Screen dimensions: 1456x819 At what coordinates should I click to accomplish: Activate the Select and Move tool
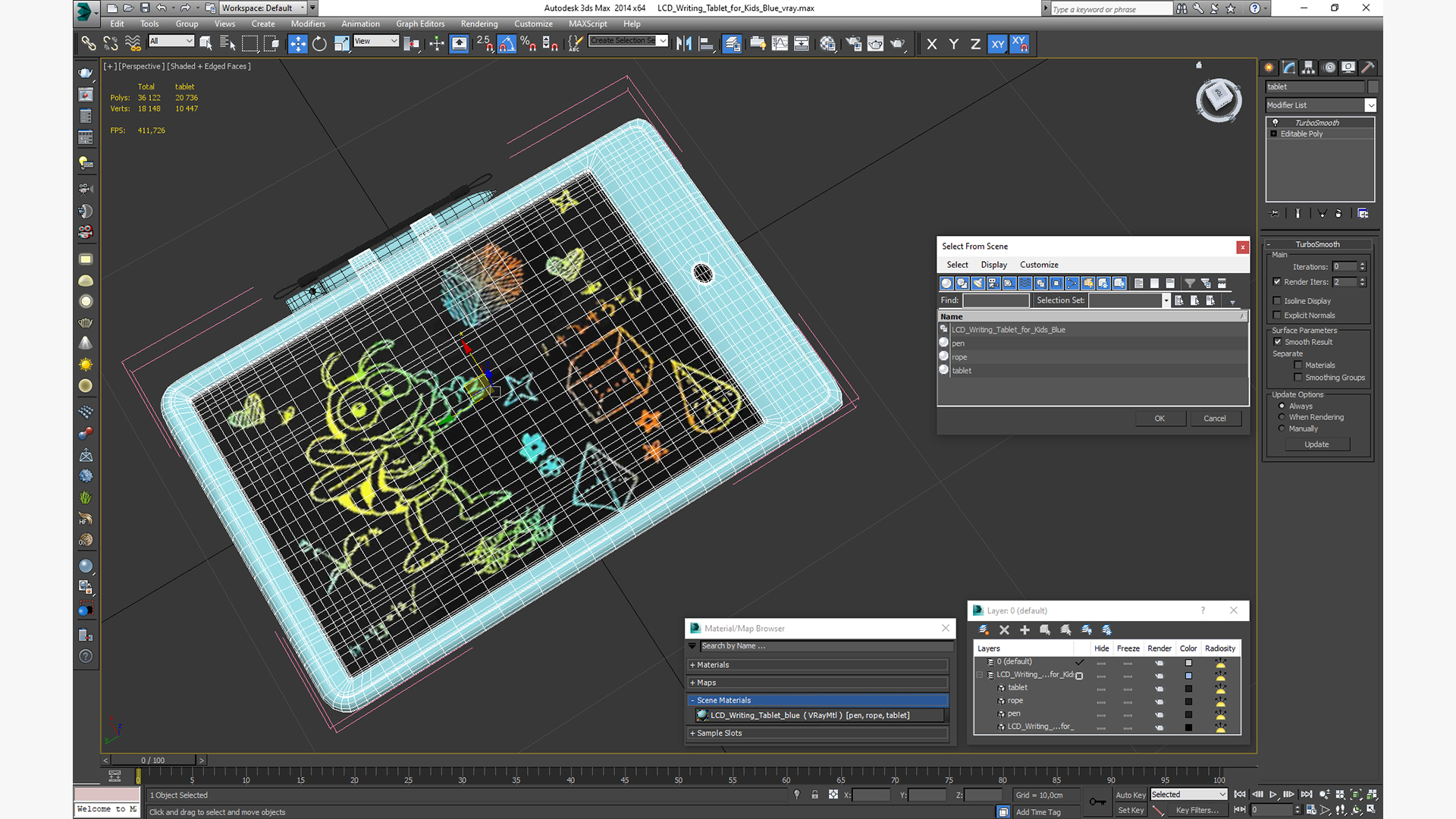tap(297, 44)
